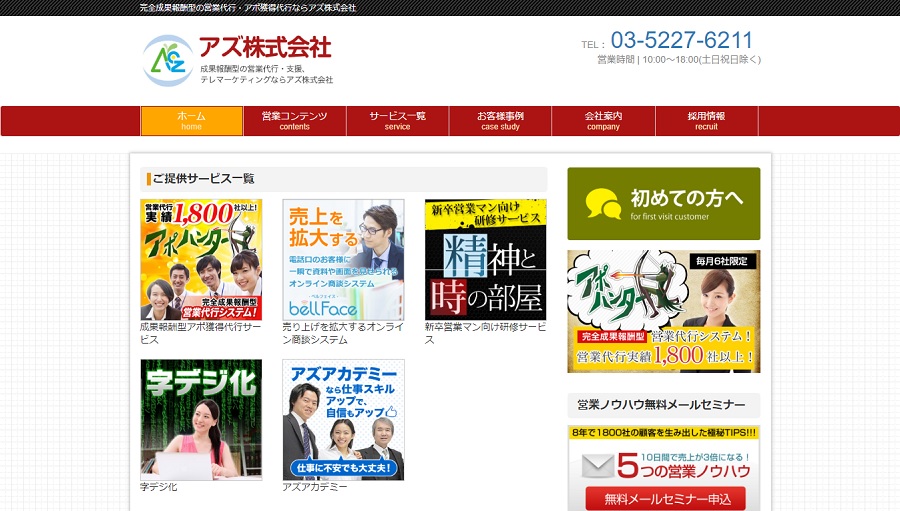Open the ホーム home tab
Viewport: 900px width, 511px height.
(x=191, y=121)
